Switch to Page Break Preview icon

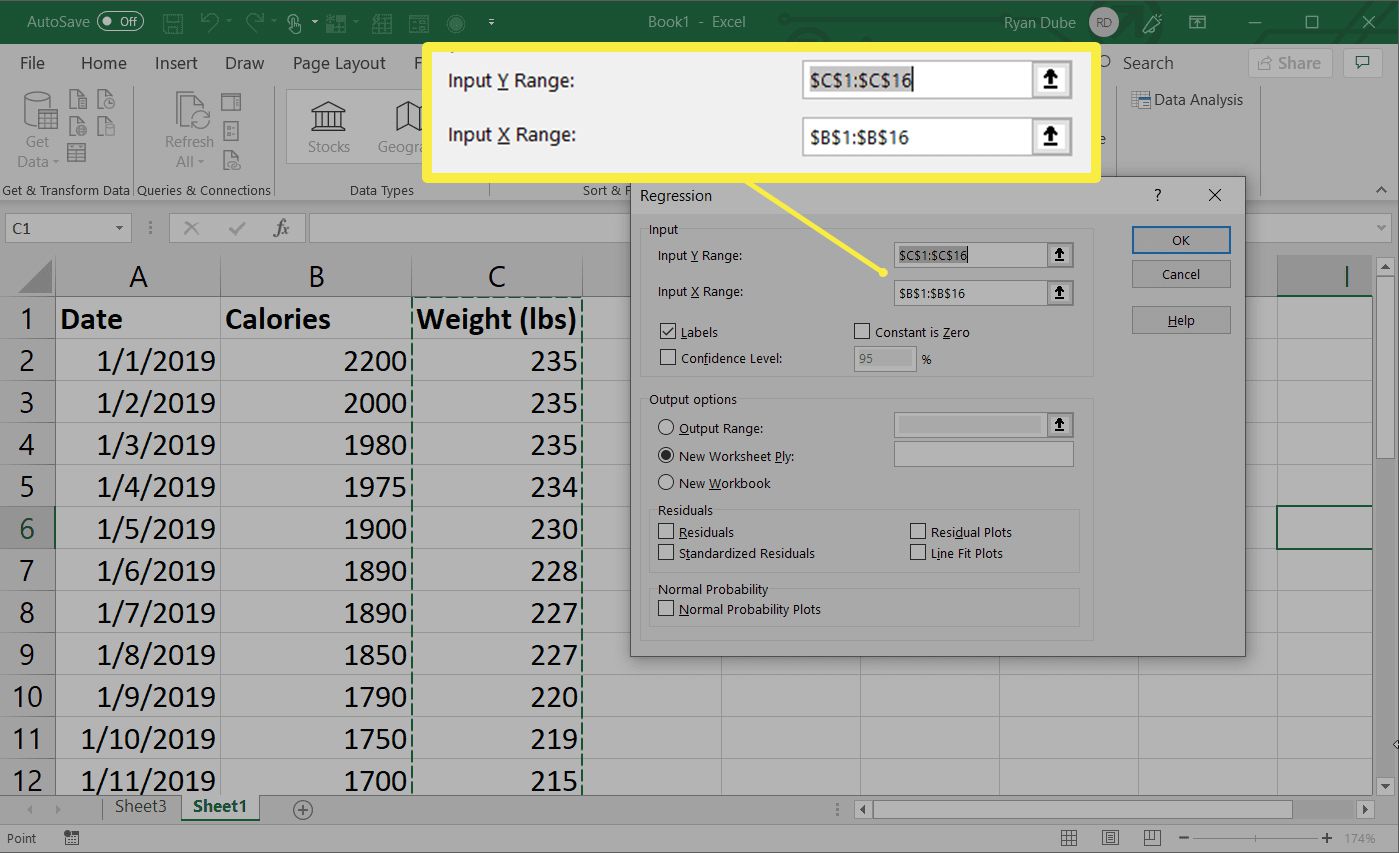[x=1151, y=838]
